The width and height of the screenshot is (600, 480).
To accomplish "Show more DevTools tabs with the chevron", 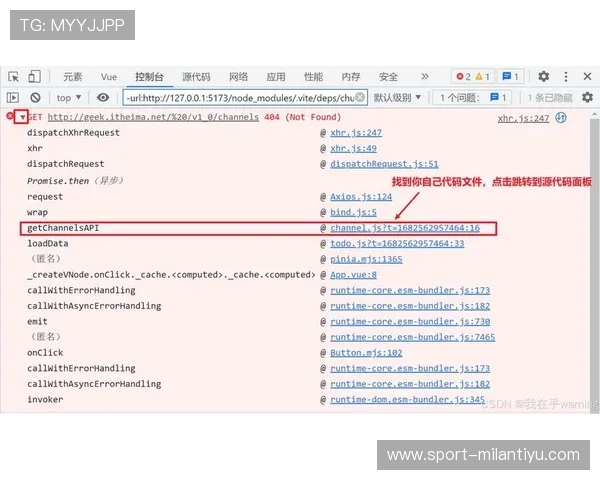I will click(424, 77).
